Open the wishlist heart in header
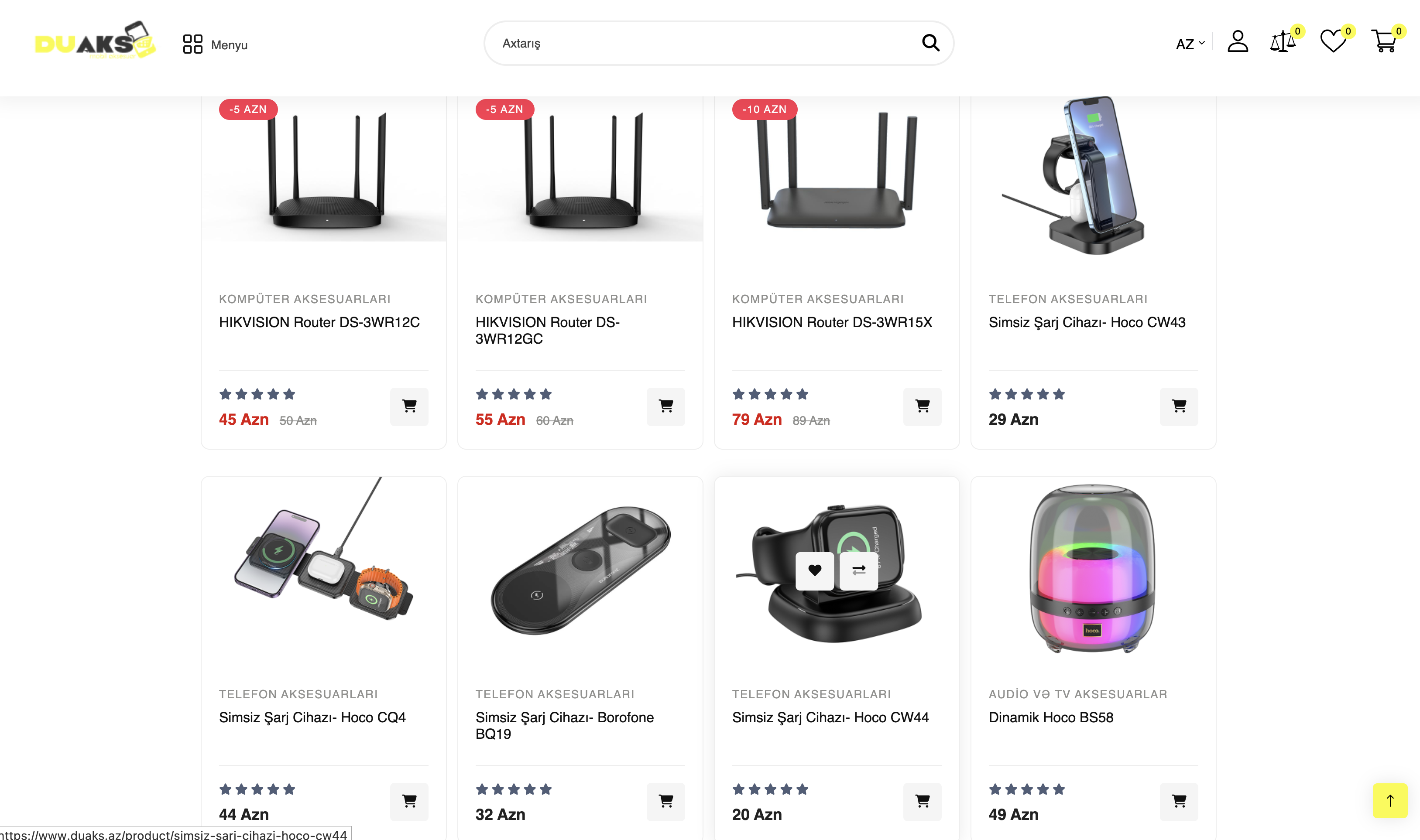 1332,42
